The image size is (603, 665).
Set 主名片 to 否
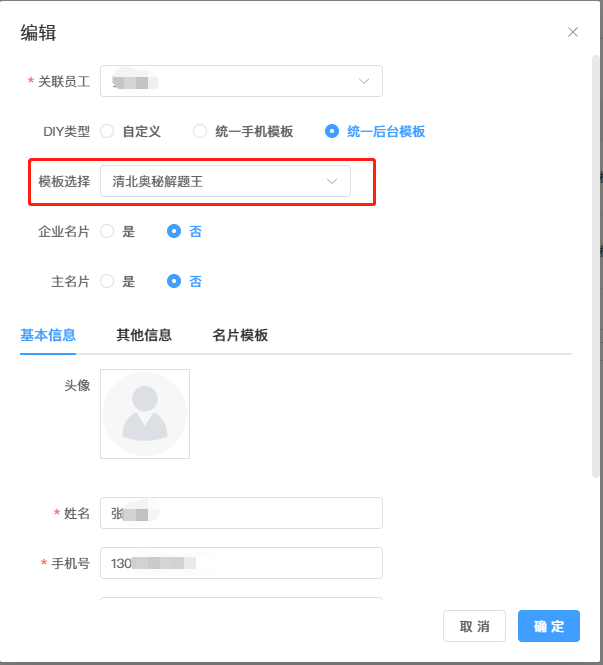point(174,281)
